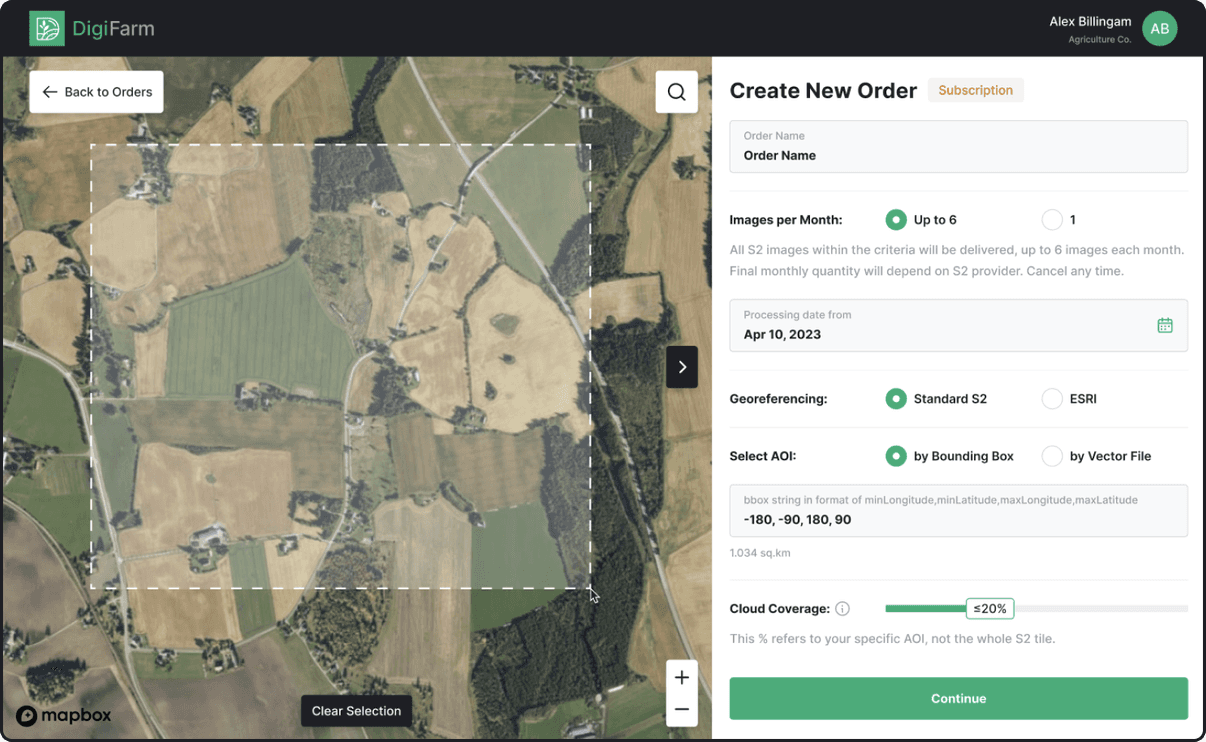Image resolution: width=1206 pixels, height=742 pixels.
Task: Select ESRI georeferencing
Action: pos(1052,398)
